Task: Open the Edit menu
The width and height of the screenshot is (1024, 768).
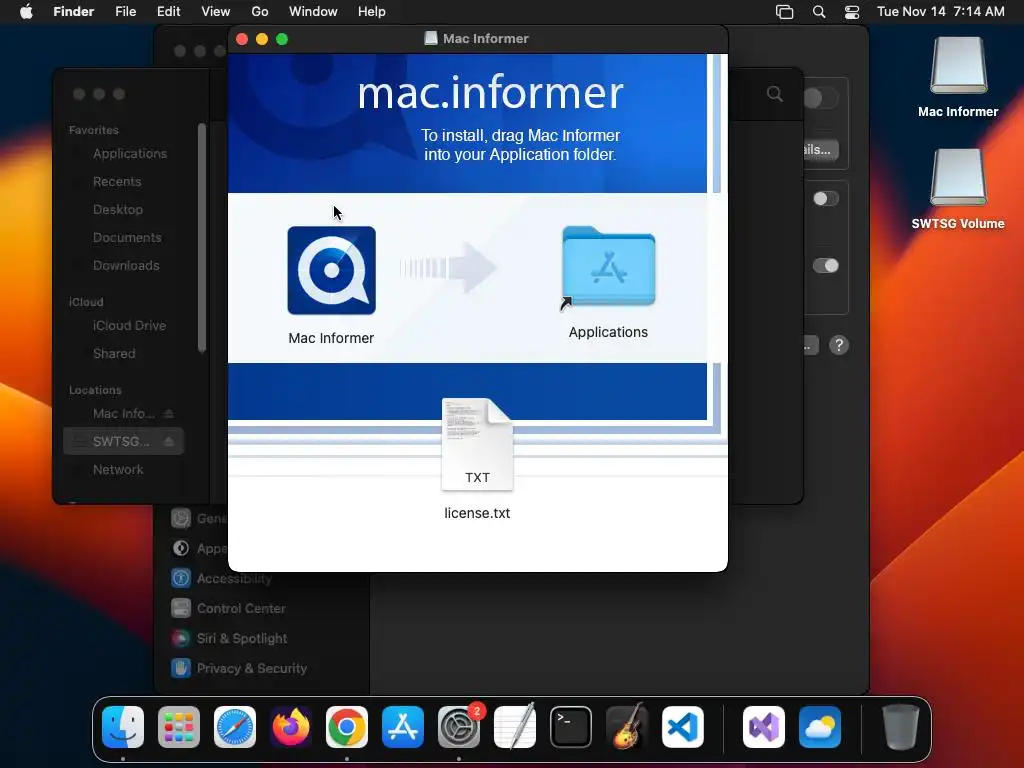Action: [x=168, y=12]
